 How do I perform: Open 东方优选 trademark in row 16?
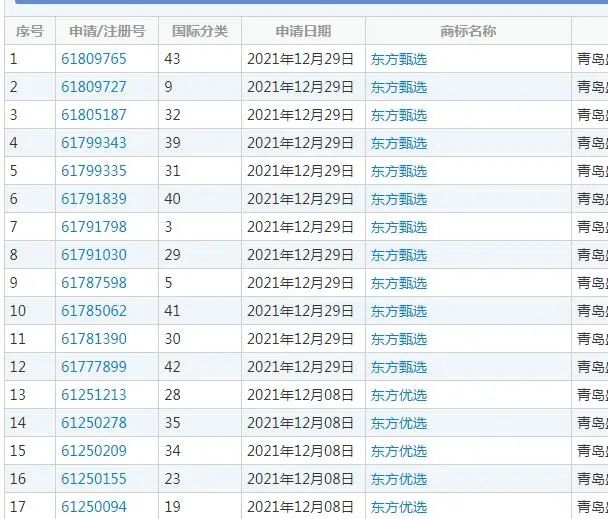(x=399, y=479)
